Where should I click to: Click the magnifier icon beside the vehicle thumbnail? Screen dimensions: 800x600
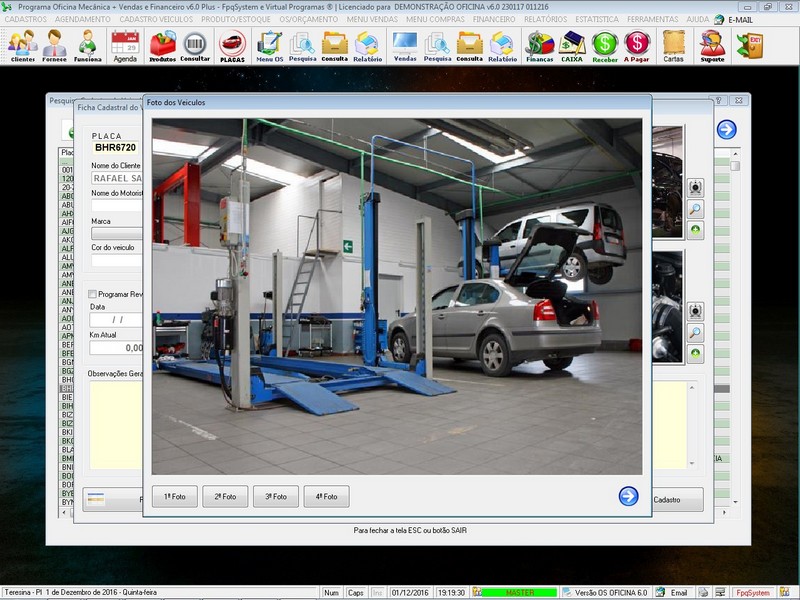point(696,209)
